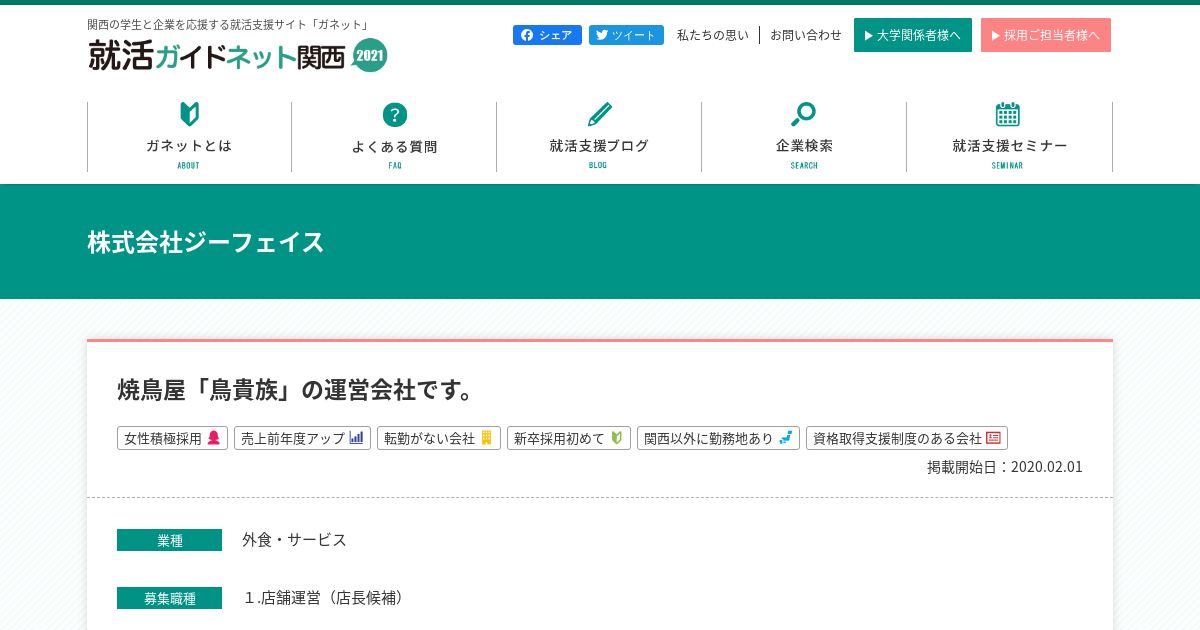Screen dimensions: 1200x630
Task: Click the 2021 round badge beside the logo
Action: point(370,55)
